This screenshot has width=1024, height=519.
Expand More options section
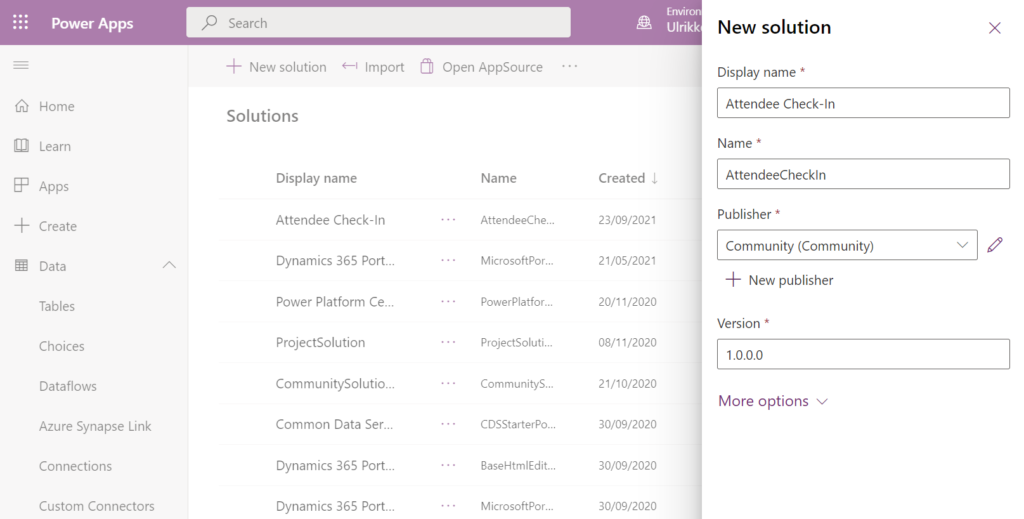click(773, 401)
